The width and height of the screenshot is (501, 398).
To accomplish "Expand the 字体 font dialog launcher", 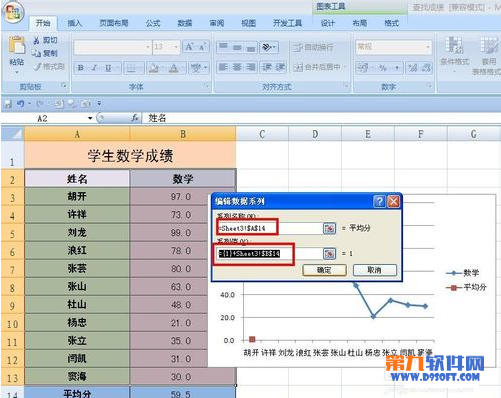I will pos(206,86).
